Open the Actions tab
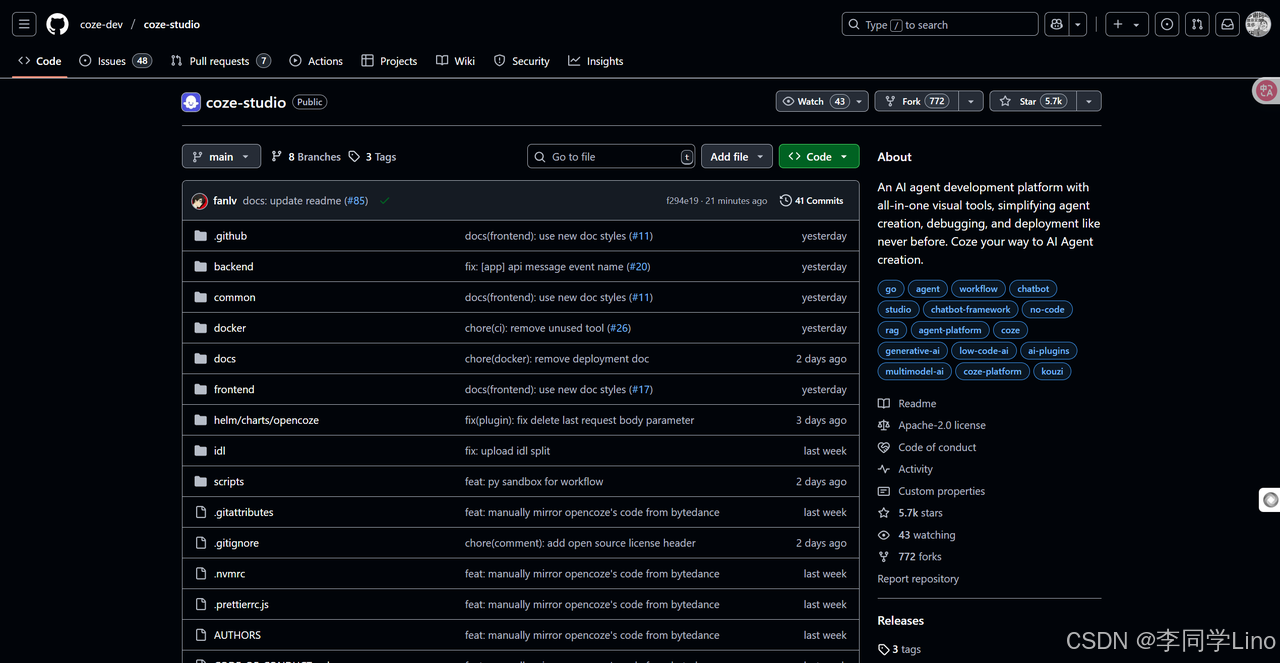This screenshot has width=1280, height=663. (x=316, y=61)
